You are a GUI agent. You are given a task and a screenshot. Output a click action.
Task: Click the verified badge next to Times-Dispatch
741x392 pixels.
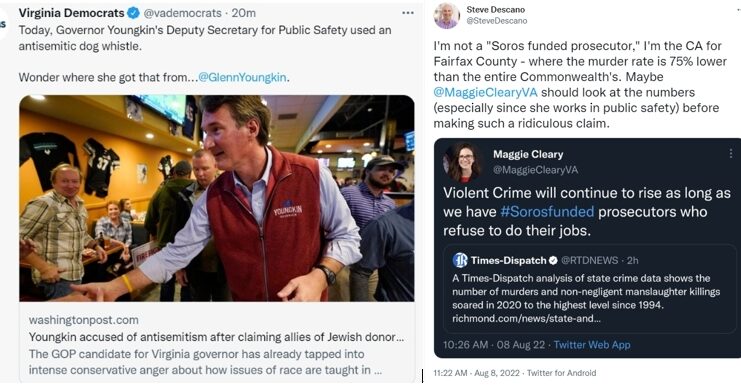coord(553,261)
